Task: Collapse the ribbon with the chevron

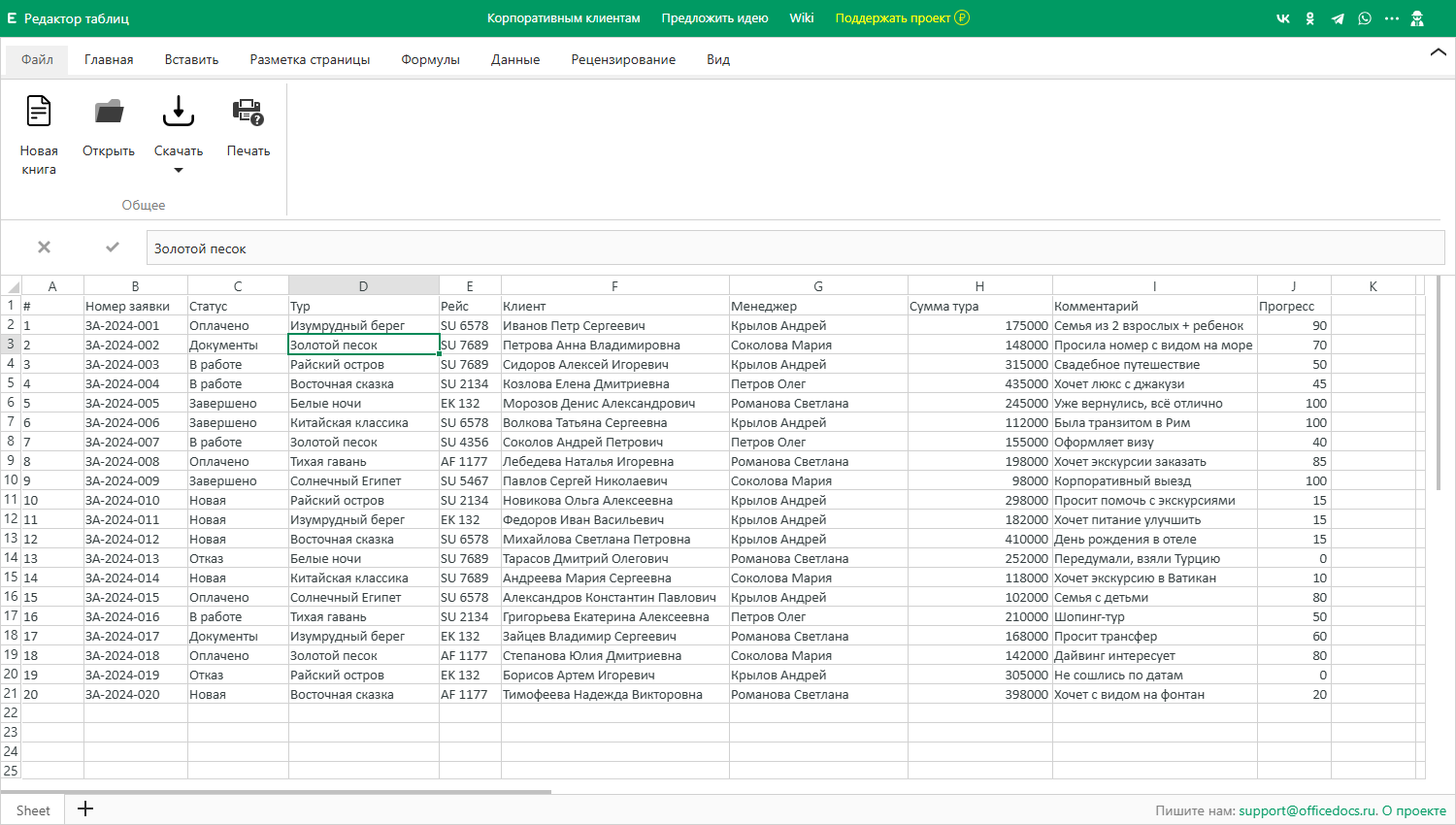Action: click(x=1439, y=52)
